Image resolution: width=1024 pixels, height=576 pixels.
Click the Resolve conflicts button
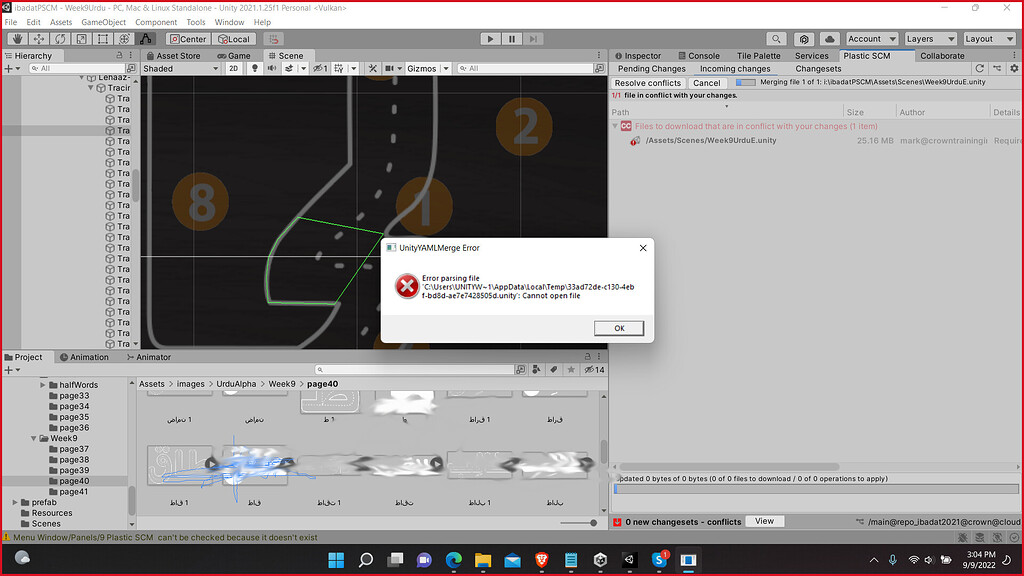point(648,83)
